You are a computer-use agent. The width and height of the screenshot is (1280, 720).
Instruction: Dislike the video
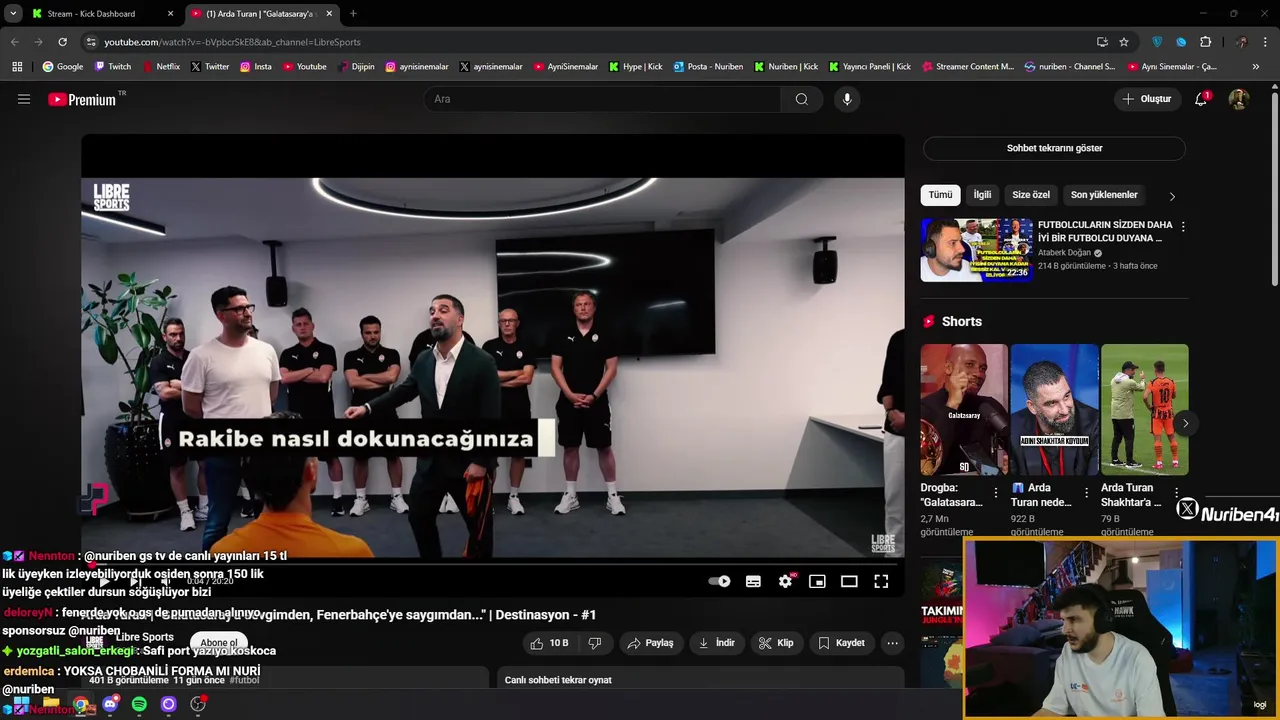point(595,643)
